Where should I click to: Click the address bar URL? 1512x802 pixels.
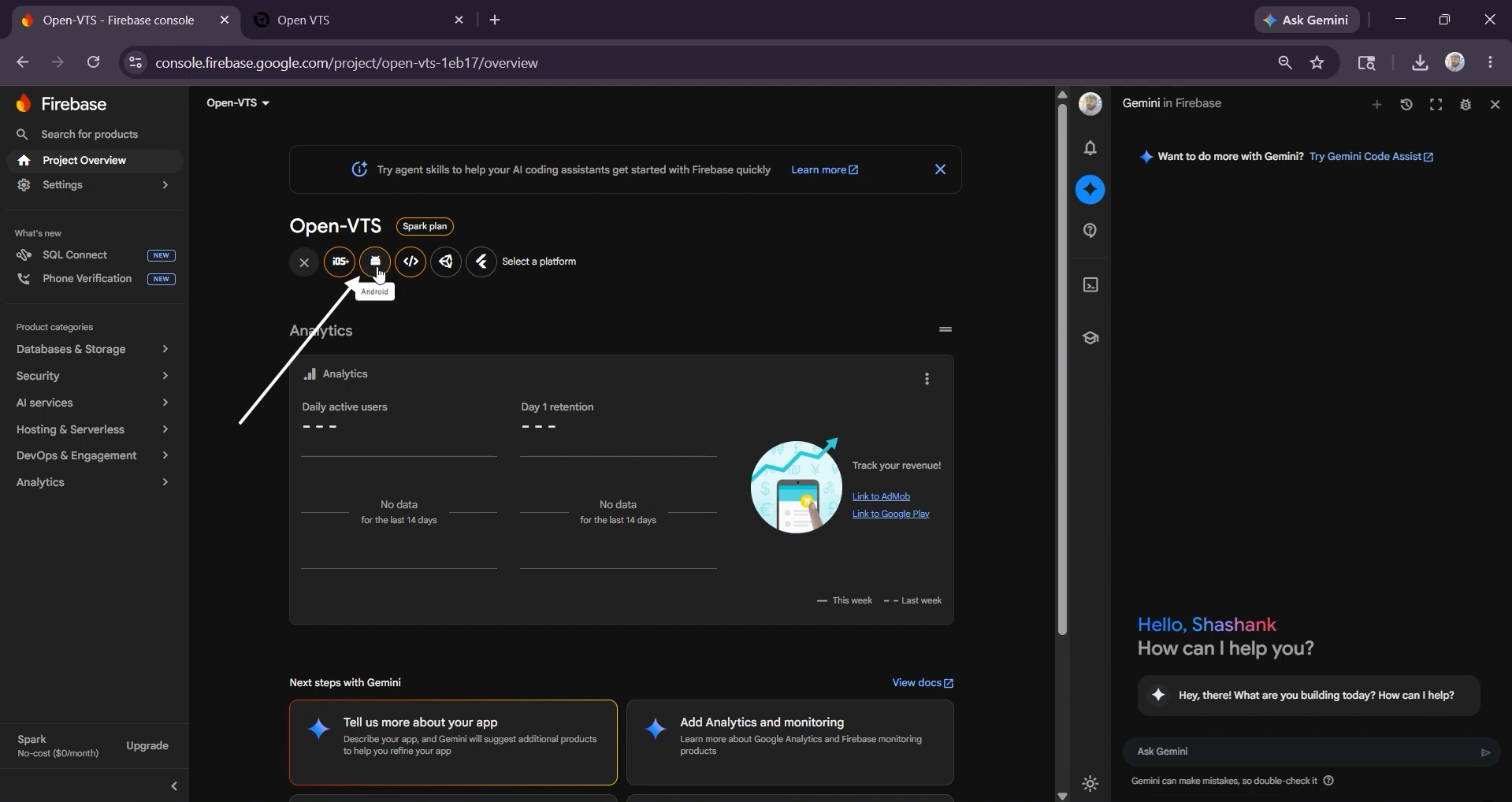click(x=347, y=63)
